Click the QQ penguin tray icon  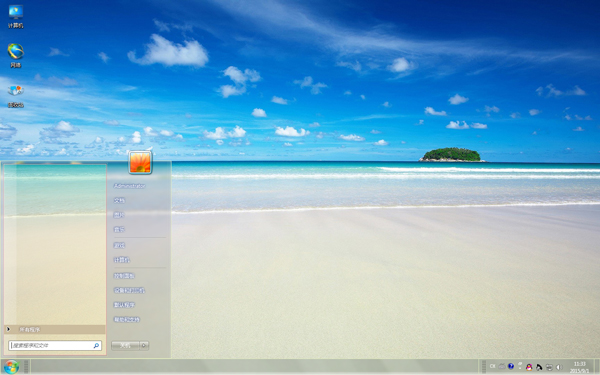(x=529, y=367)
